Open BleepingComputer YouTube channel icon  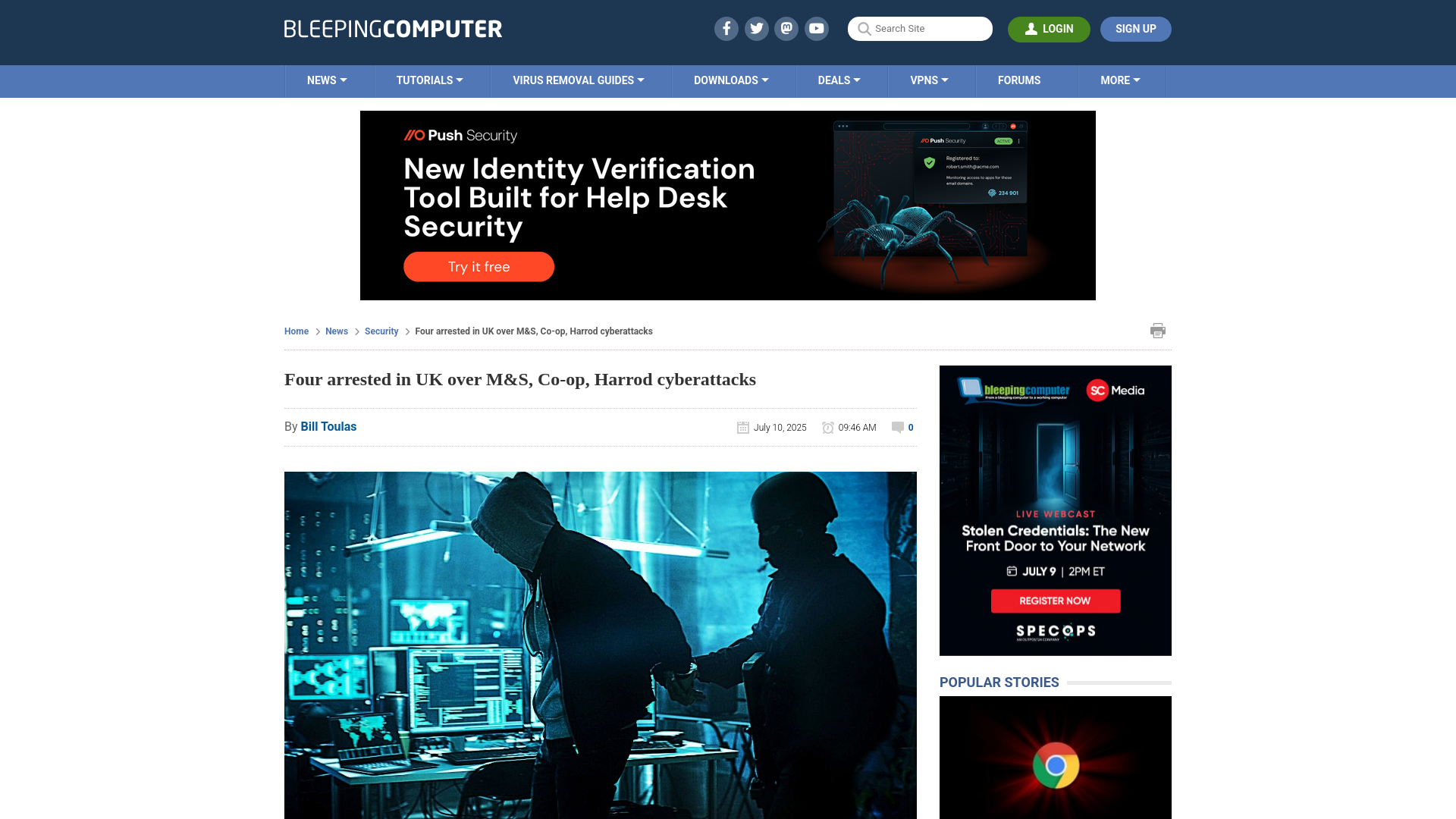click(x=817, y=29)
